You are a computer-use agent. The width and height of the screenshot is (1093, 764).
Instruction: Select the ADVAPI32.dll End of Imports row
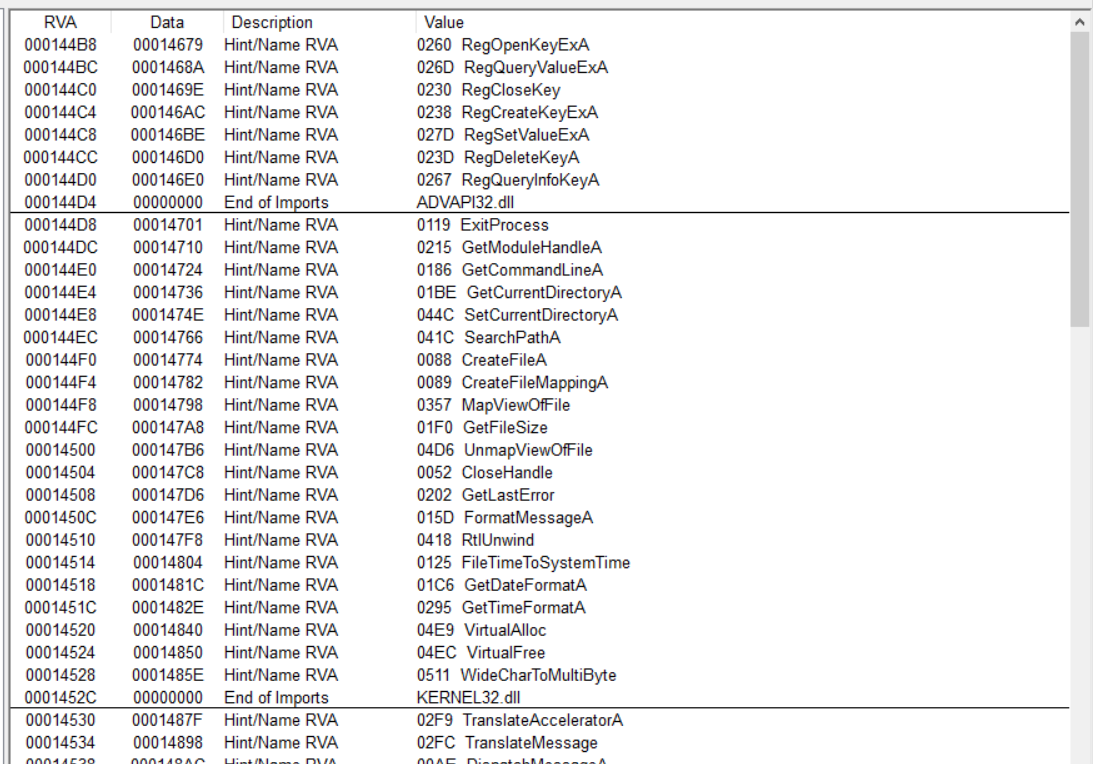click(540, 202)
